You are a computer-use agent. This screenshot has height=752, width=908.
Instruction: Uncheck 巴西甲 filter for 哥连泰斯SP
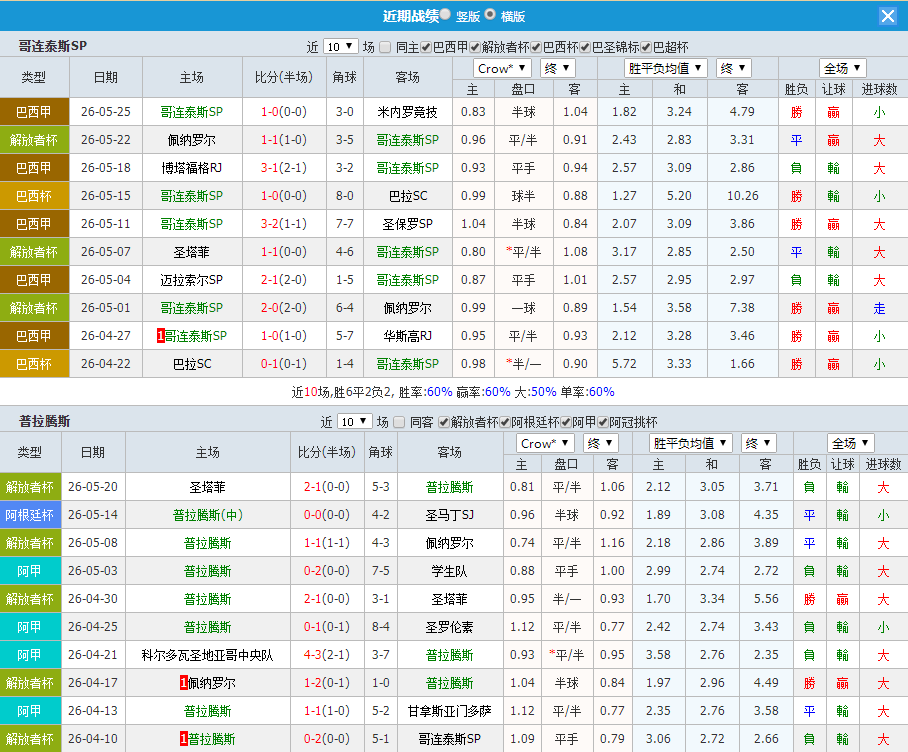pyautogui.click(x=426, y=47)
